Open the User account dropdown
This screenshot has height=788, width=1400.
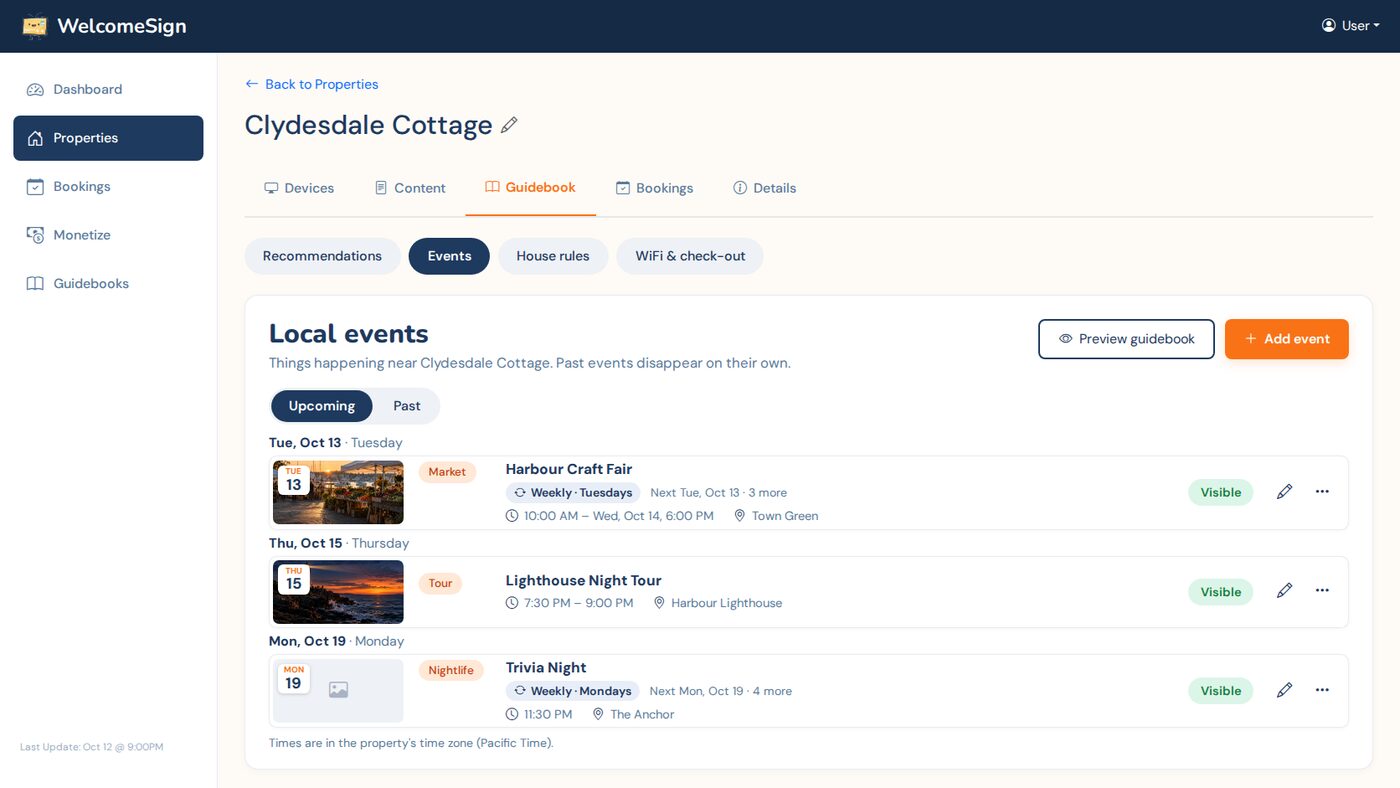1350,26
